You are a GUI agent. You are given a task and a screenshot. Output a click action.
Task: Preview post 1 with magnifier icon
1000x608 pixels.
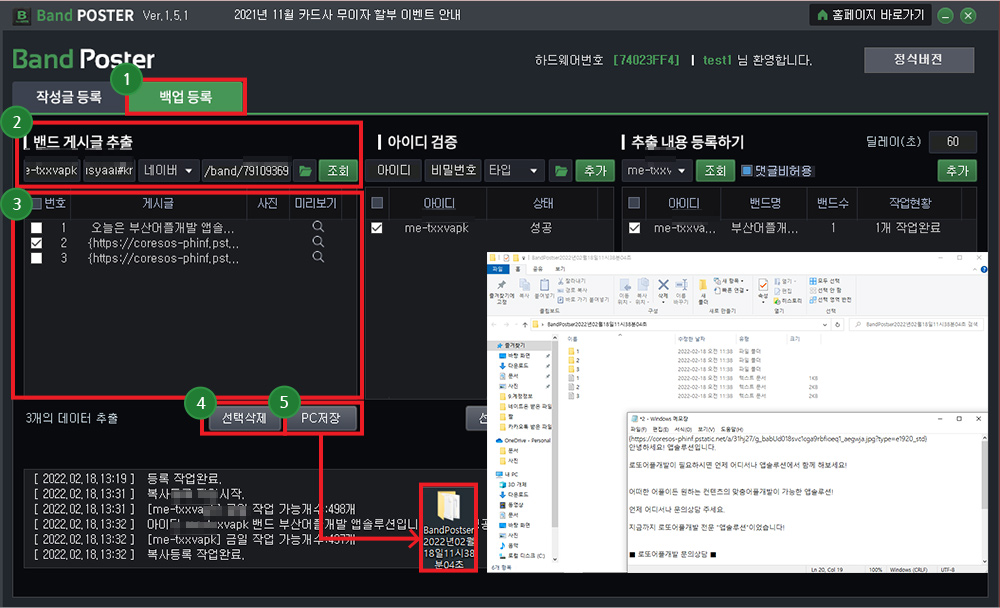click(318, 226)
